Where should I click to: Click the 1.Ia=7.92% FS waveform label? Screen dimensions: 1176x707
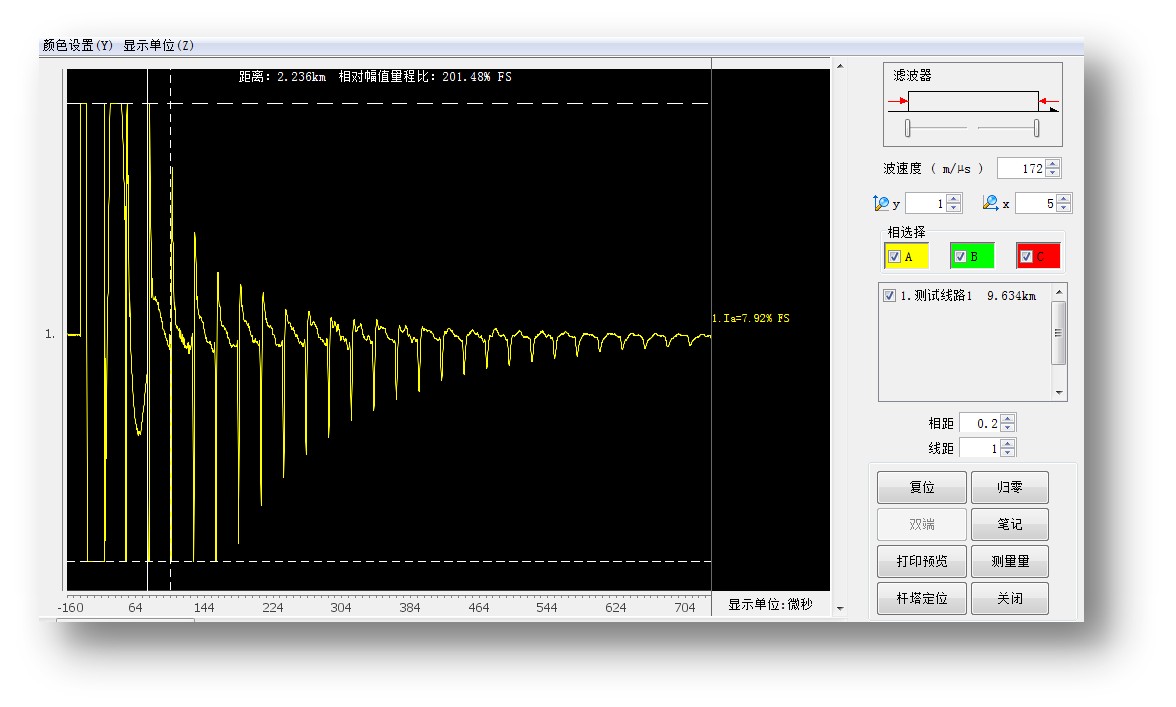751,318
